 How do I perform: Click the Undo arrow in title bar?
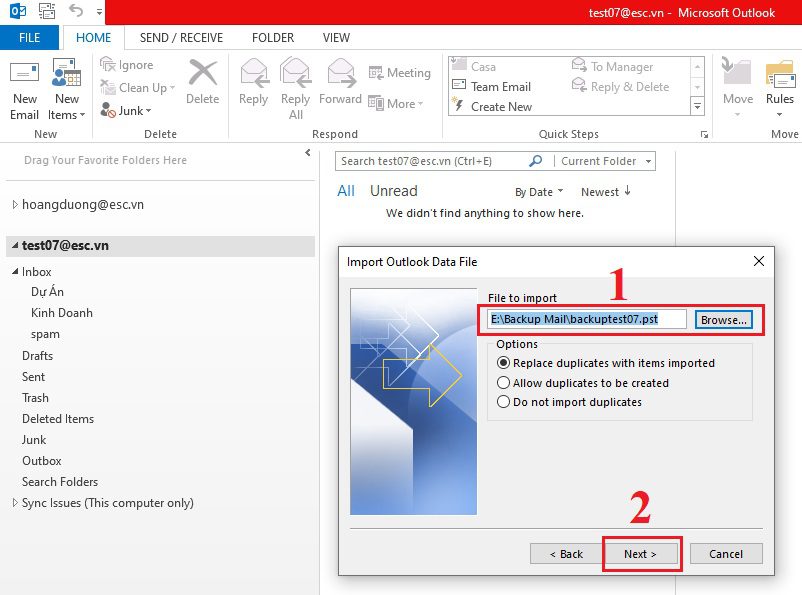(76, 11)
